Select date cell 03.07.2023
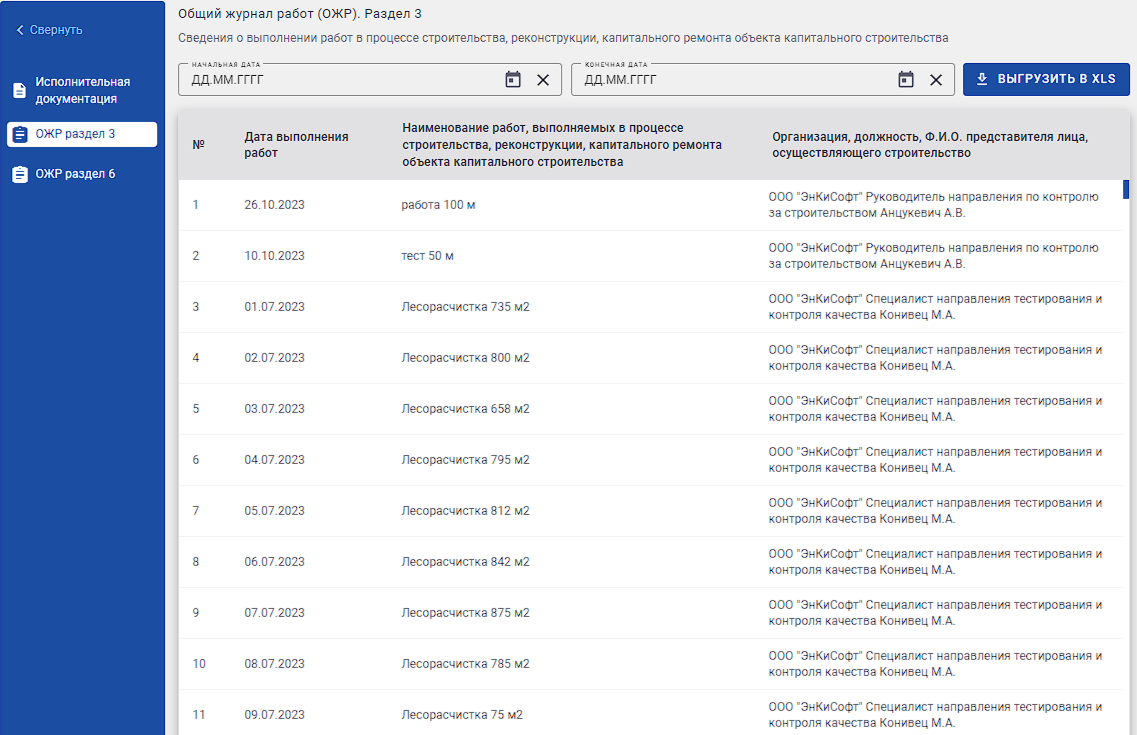 tap(274, 409)
